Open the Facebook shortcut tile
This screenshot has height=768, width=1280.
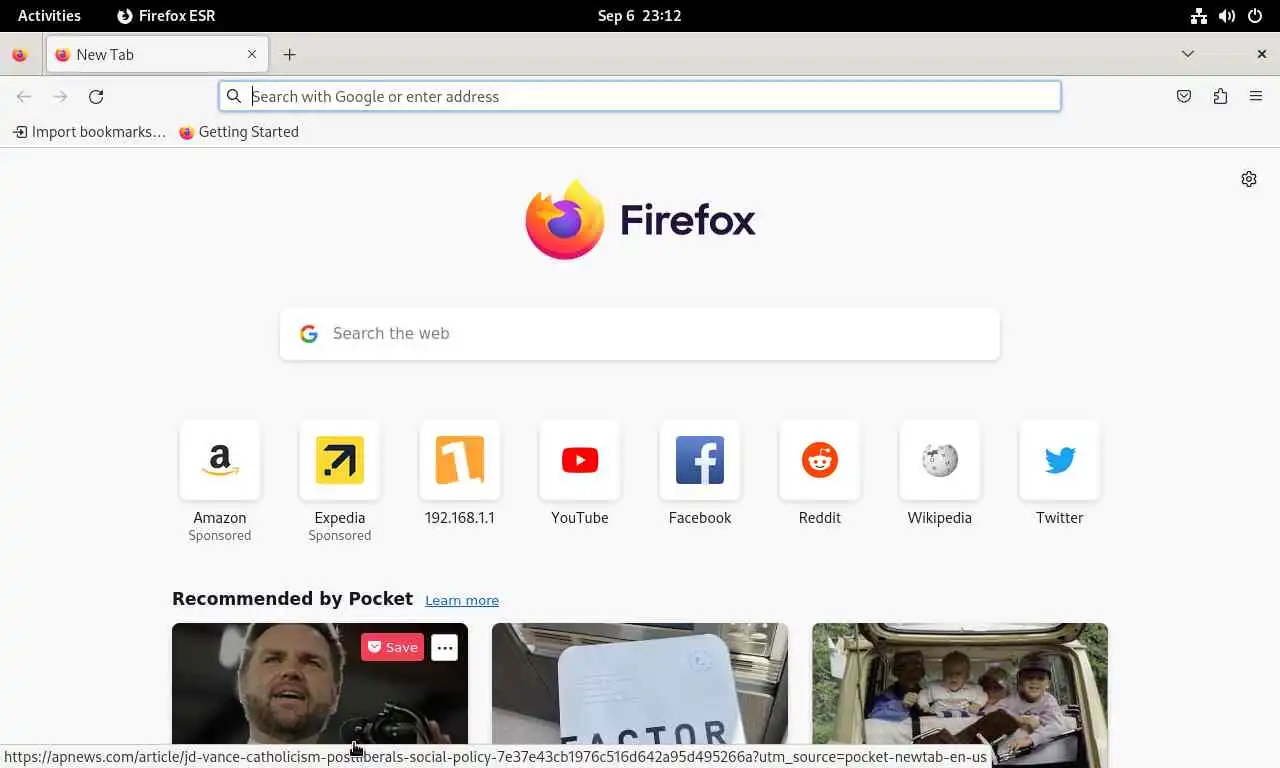(x=700, y=460)
